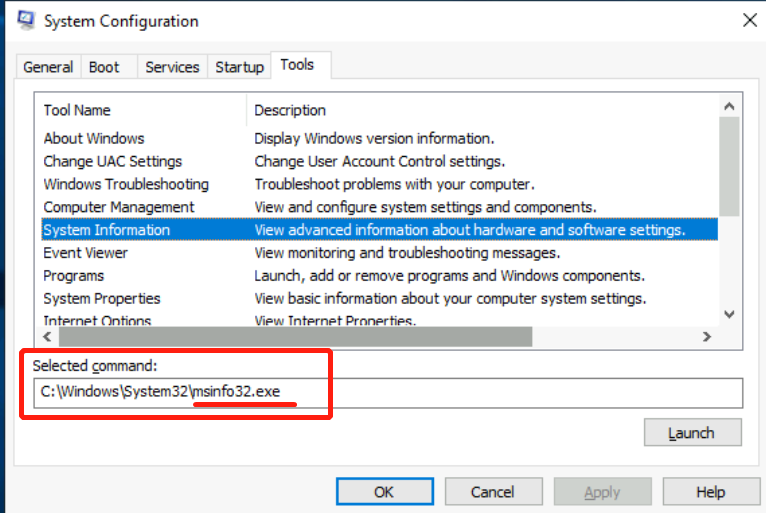Switch to the General tab
This screenshot has width=766, height=513.
coord(48,67)
